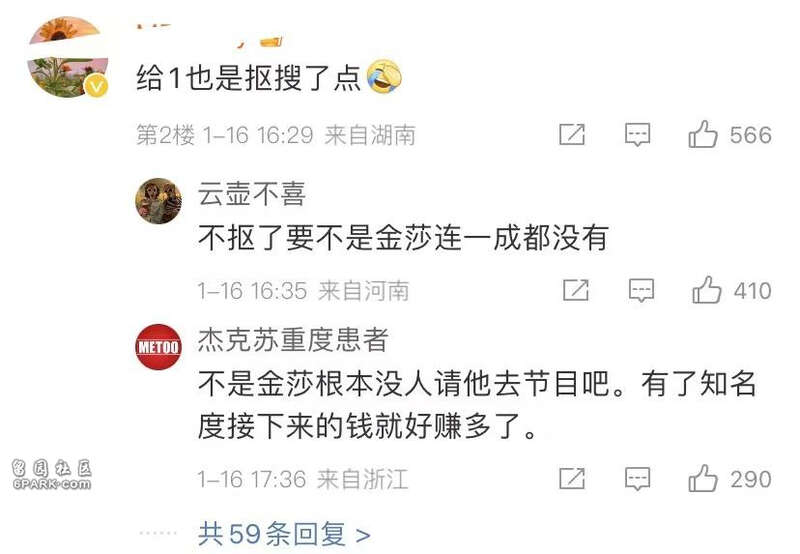
Task: Open 杰克苏重度患者 username link
Action: coord(293,340)
